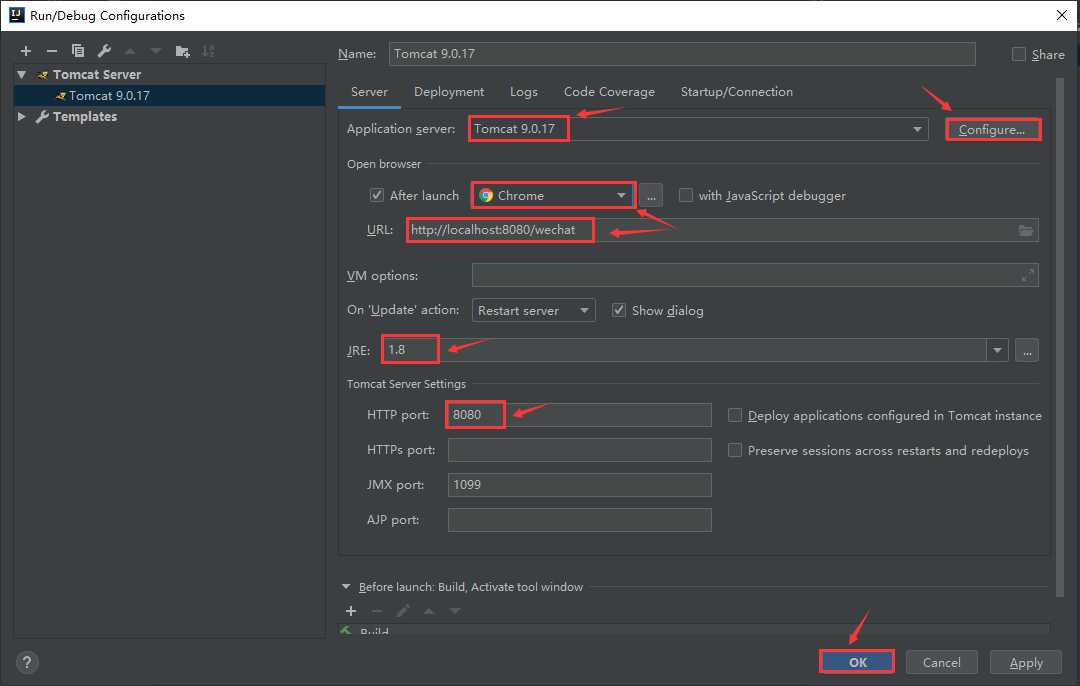Switch to Server tab

pos(369,92)
